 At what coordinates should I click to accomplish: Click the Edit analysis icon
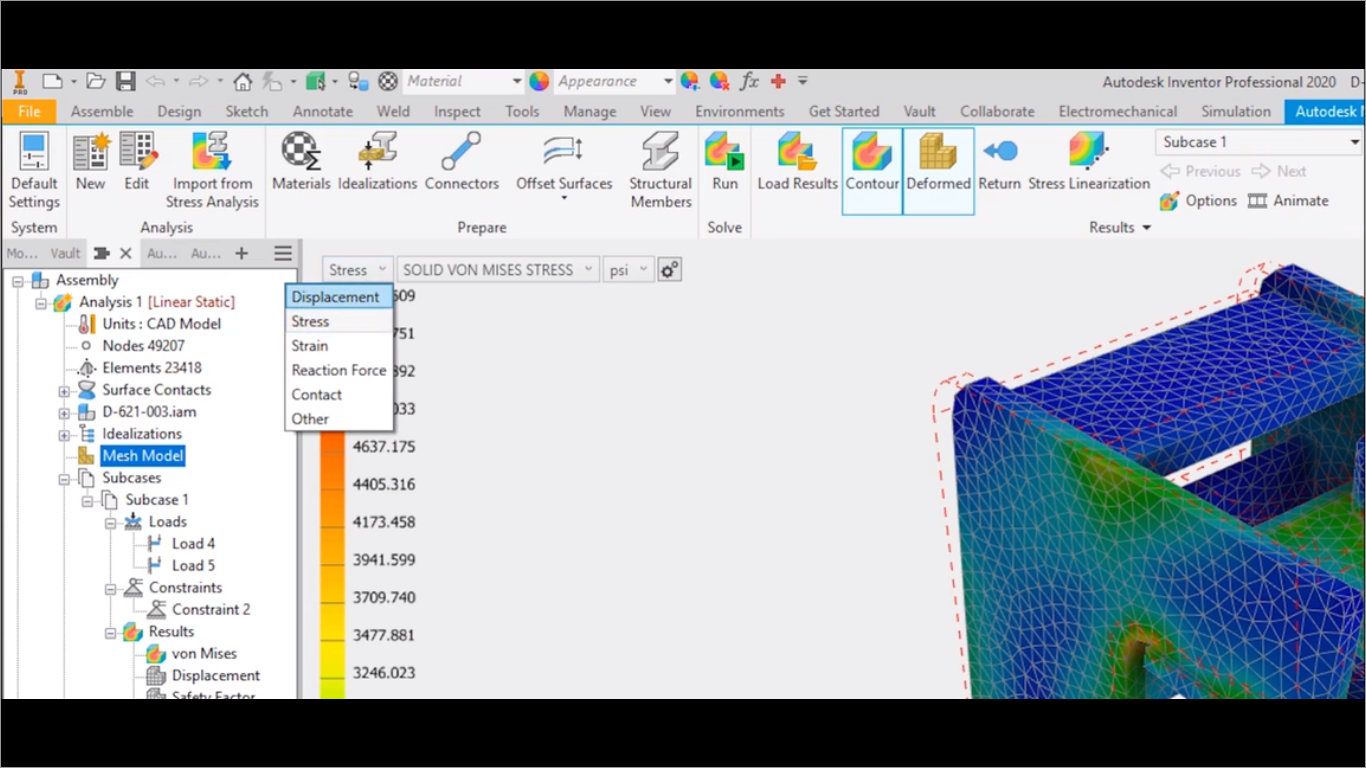(x=137, y=161)
